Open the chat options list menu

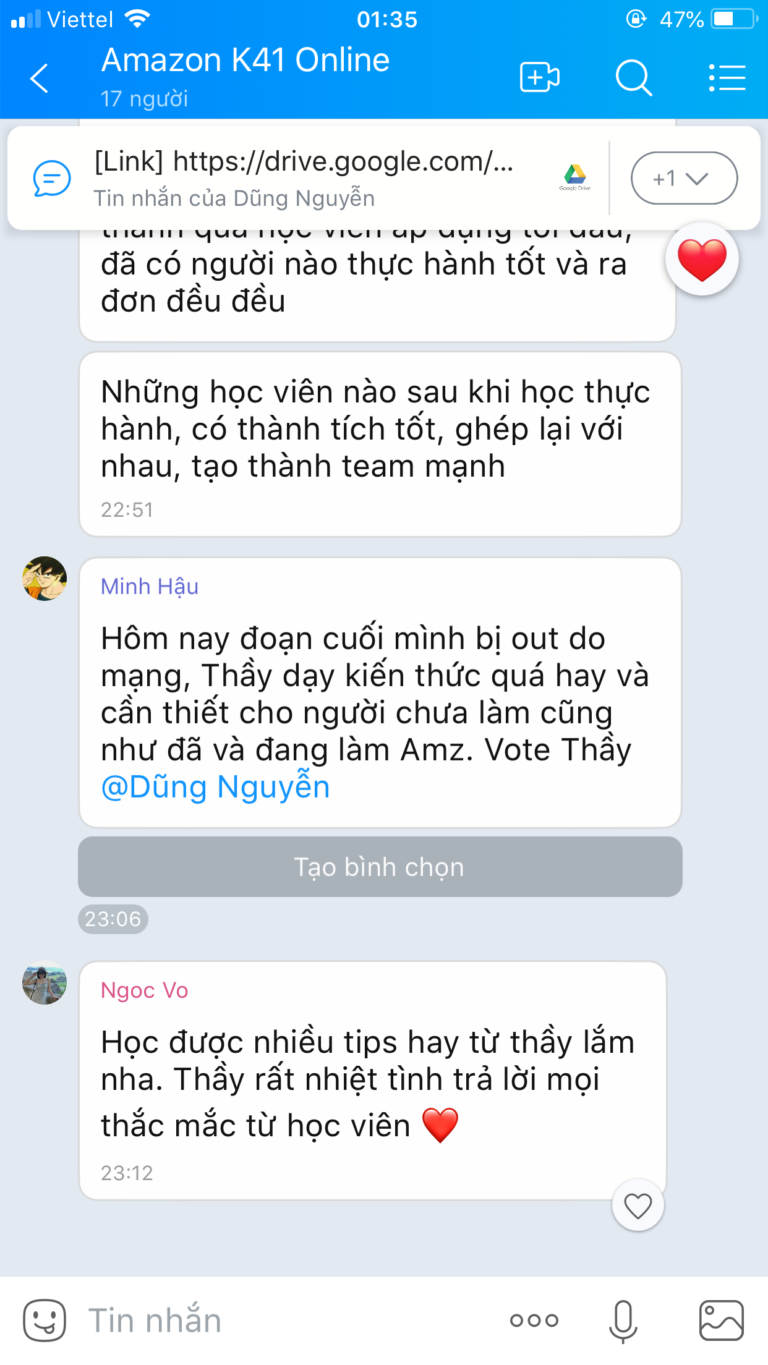(727, 77)
